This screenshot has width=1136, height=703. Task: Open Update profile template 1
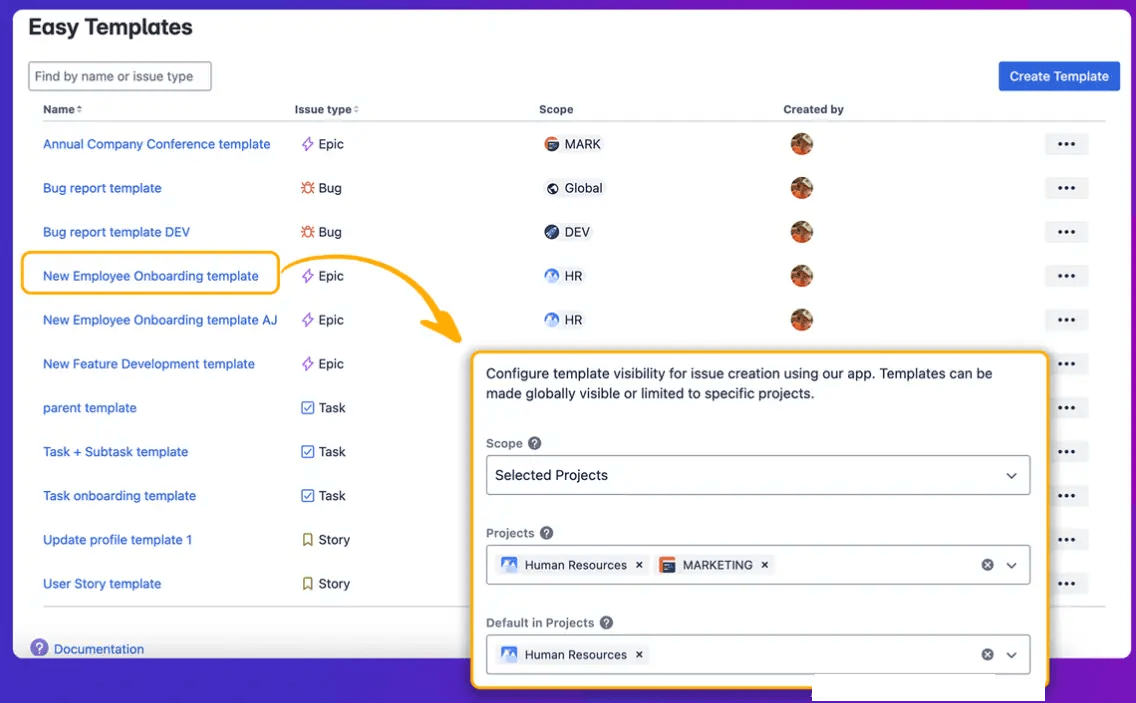[117, 540]
